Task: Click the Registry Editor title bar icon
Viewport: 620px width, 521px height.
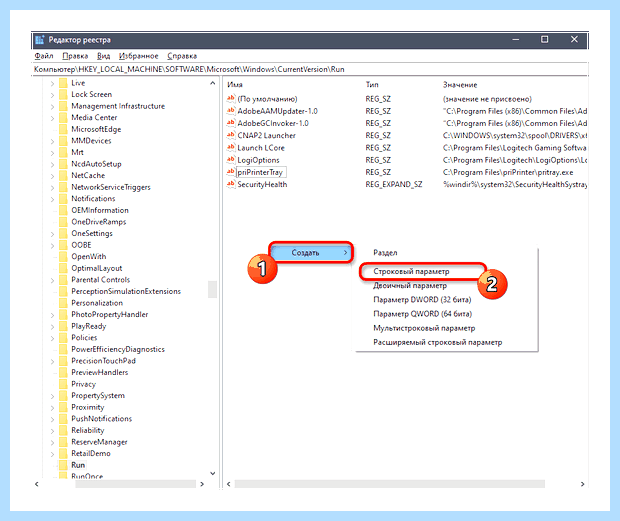Action: 40,40
